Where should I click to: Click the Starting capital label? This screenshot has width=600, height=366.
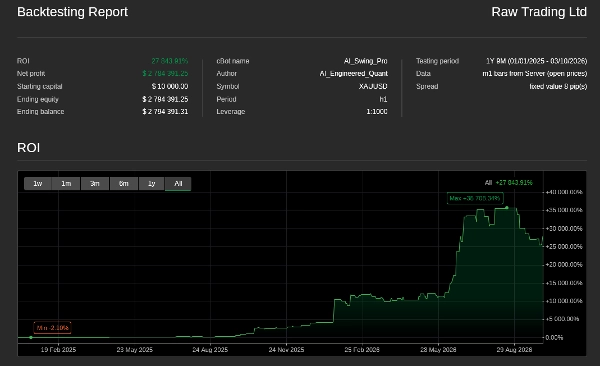(x=39, y=87)
